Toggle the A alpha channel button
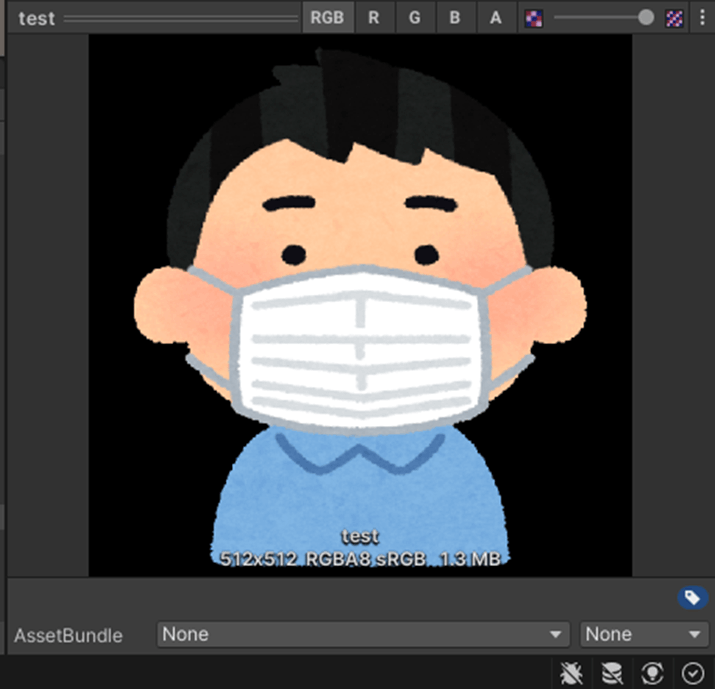Screen dimensions: 715x689 coord(496,18)
